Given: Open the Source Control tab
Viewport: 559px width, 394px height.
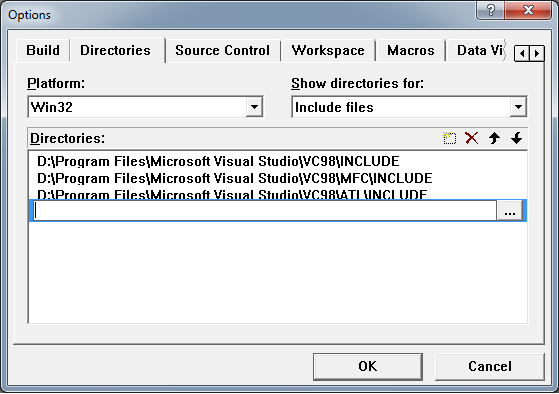Looking at the screenshot, I should [x=222, y=50].
